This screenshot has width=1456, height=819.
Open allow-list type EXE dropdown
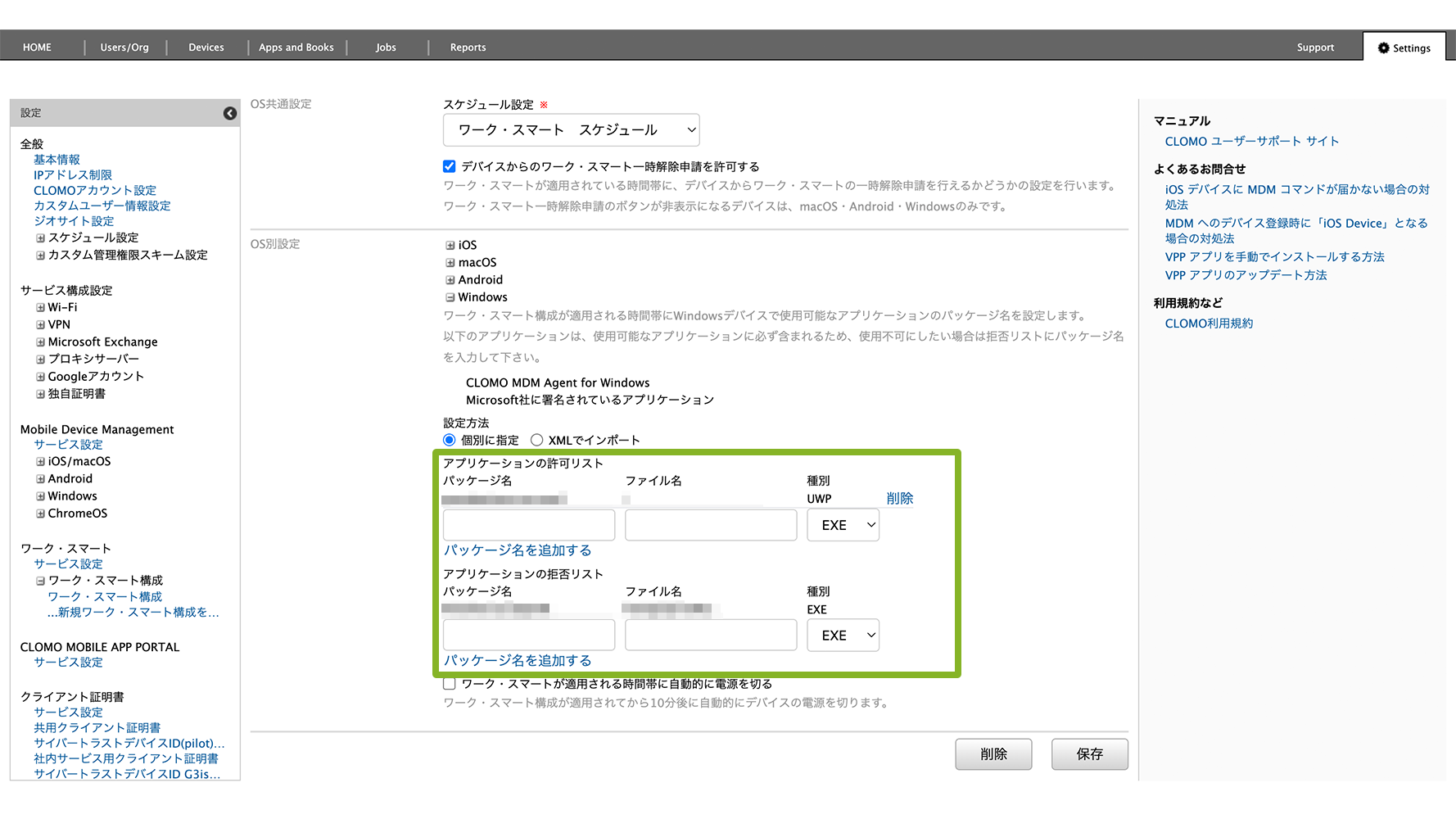pos(843,525)
